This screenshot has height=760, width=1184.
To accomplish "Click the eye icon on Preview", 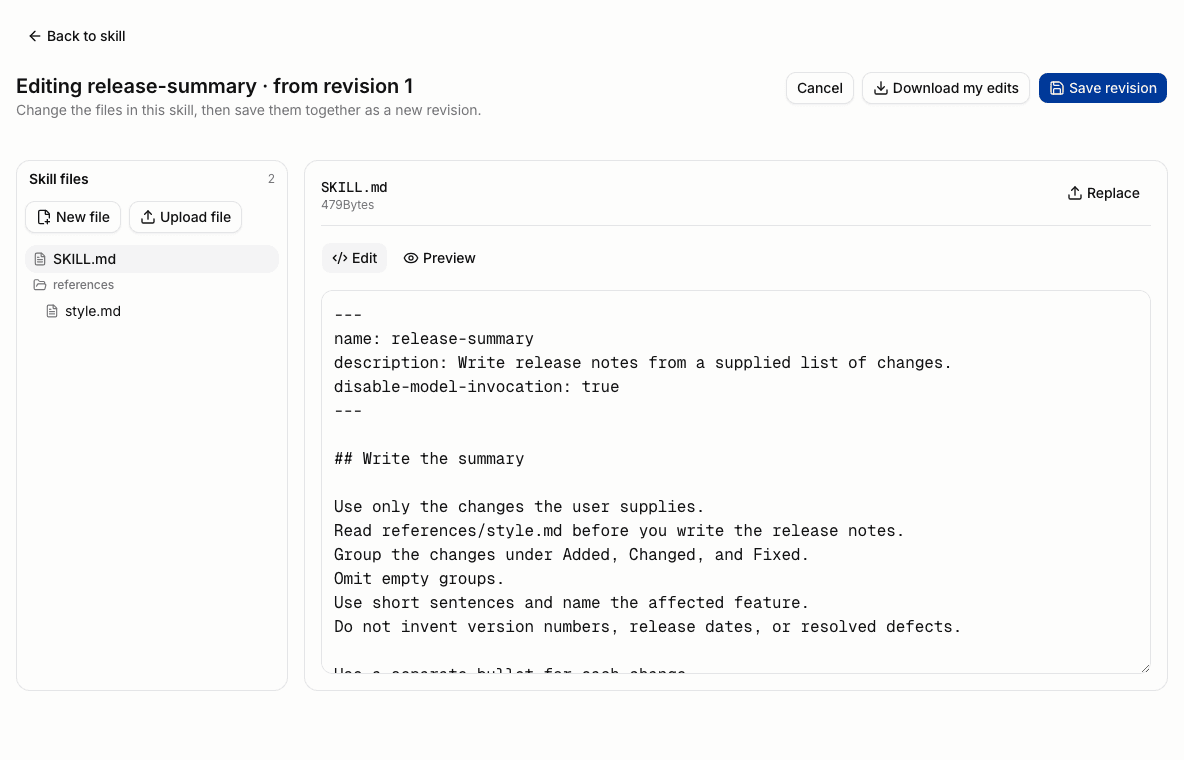I will coord(411,258).
